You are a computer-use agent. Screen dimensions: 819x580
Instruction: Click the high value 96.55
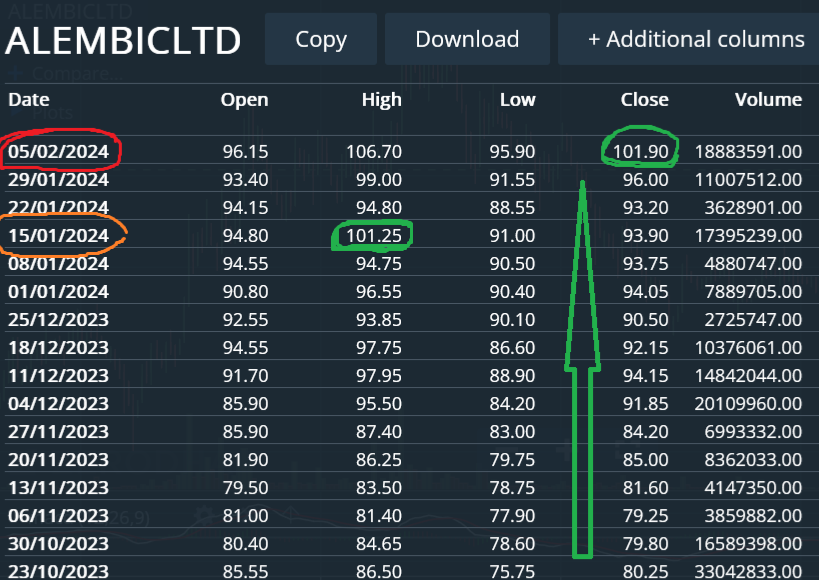(x=379, y=292)
